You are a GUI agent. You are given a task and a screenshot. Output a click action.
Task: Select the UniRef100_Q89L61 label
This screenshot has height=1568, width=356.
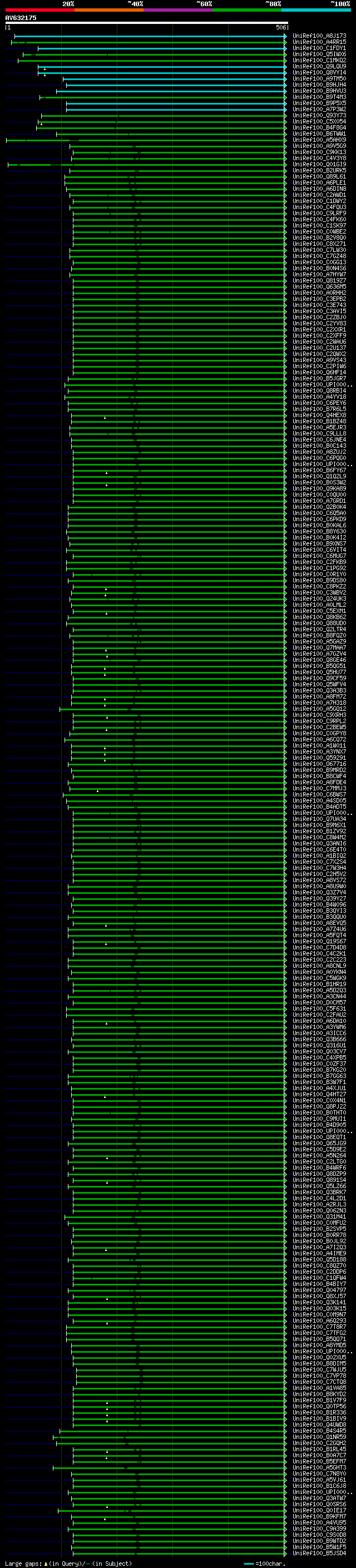(319, 176)
